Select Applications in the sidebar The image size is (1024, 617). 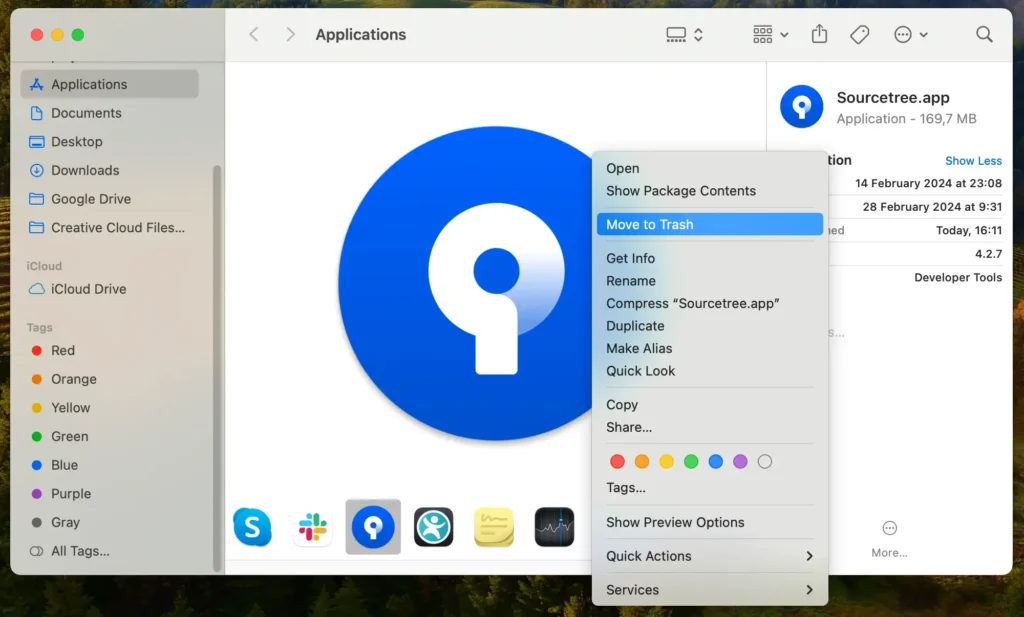coord(110,84)
